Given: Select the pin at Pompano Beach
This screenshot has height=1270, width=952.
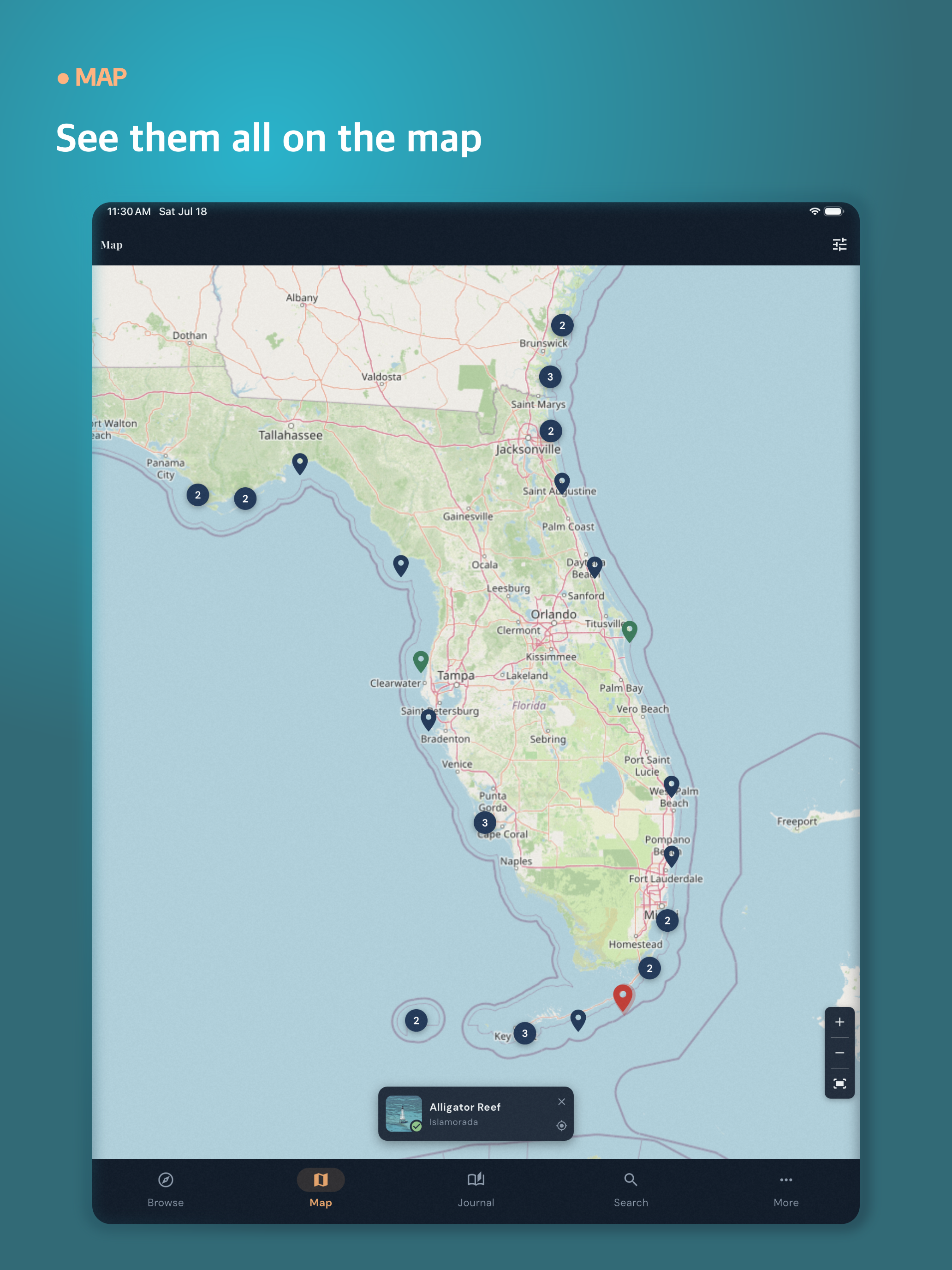Looking at the screenshot, I should point(672,856).
